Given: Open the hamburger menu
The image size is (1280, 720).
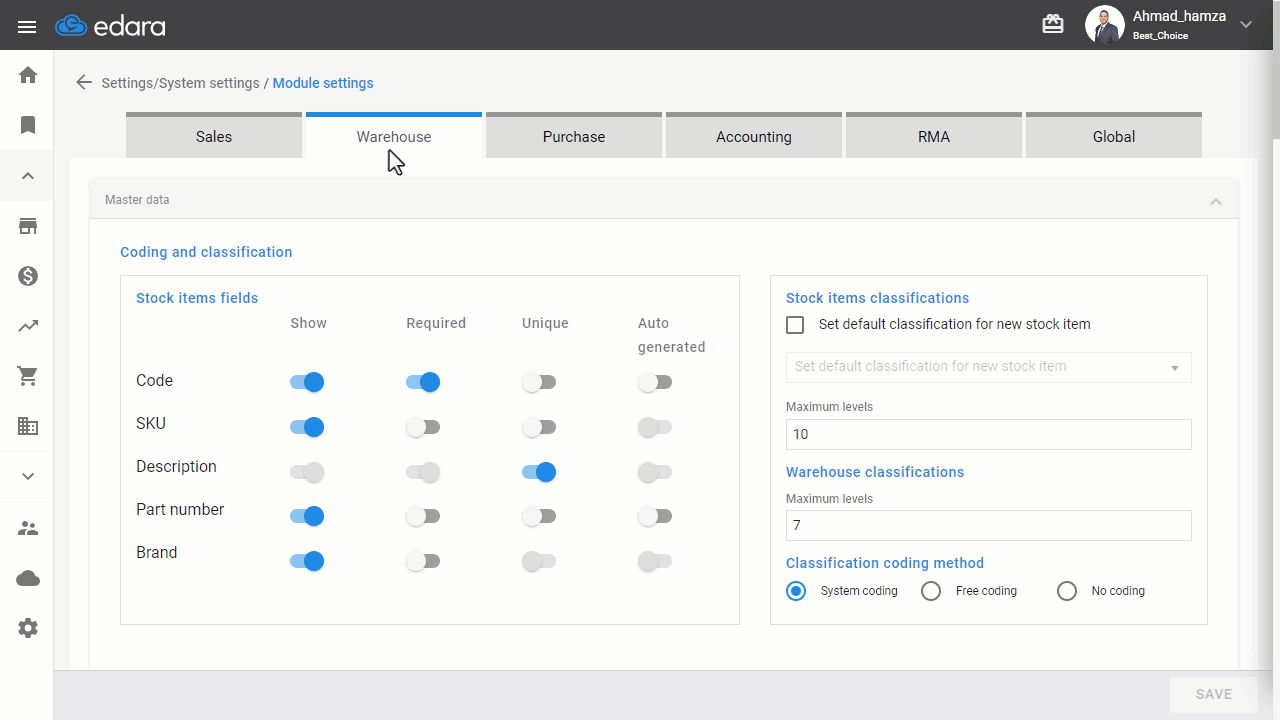Looking at the screenshot, I should pyautogui.click(x=27, y=26).
